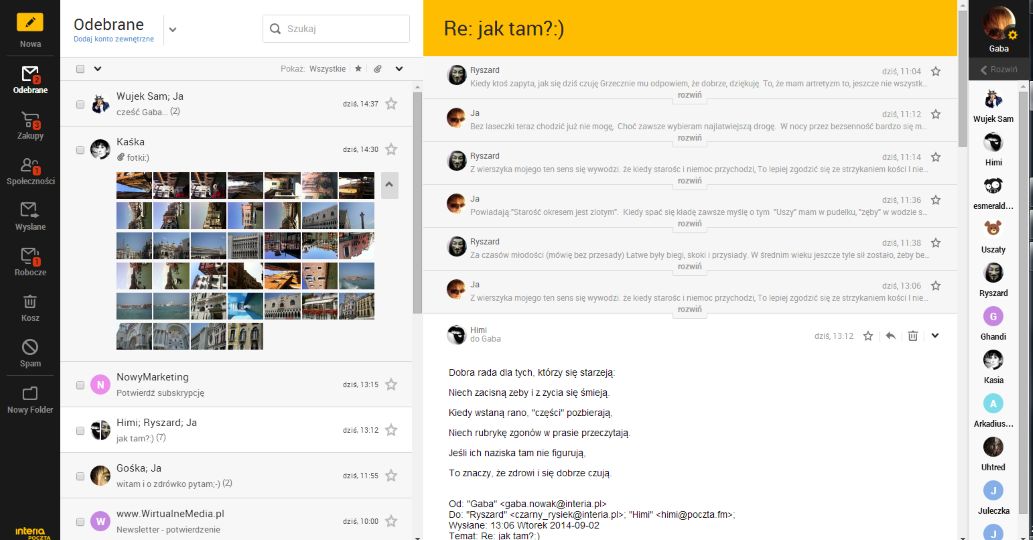Tick checkbox for NowyMarketing message

pos(80,385)
